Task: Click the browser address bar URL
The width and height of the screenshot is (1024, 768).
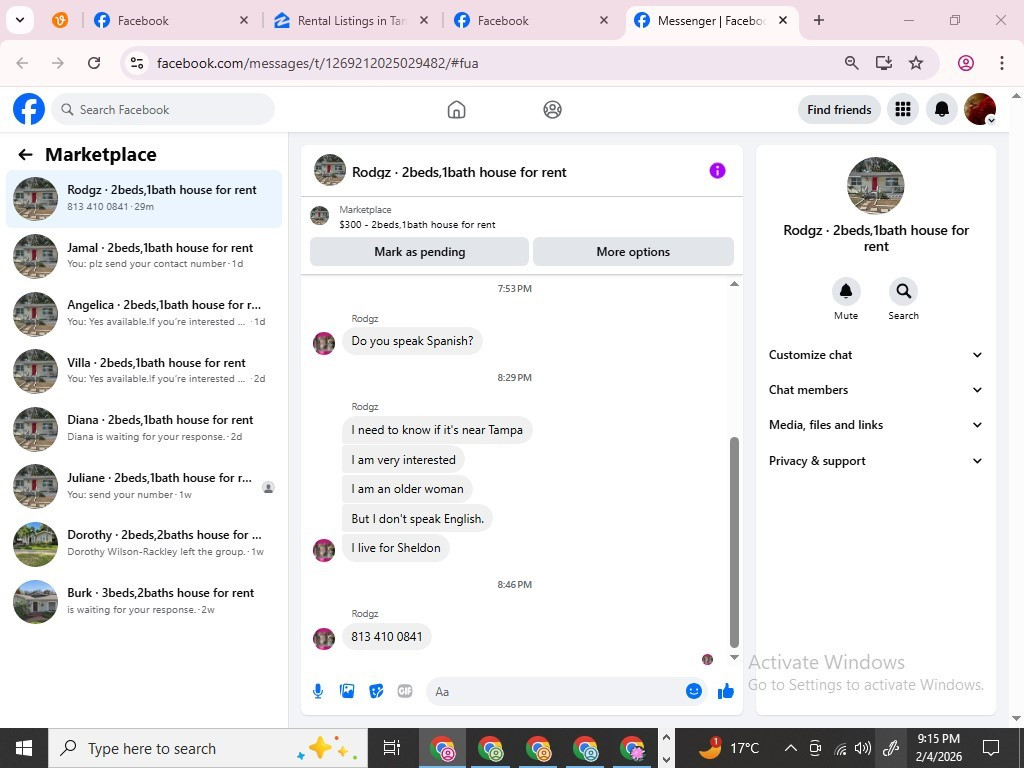Action: 317,63
